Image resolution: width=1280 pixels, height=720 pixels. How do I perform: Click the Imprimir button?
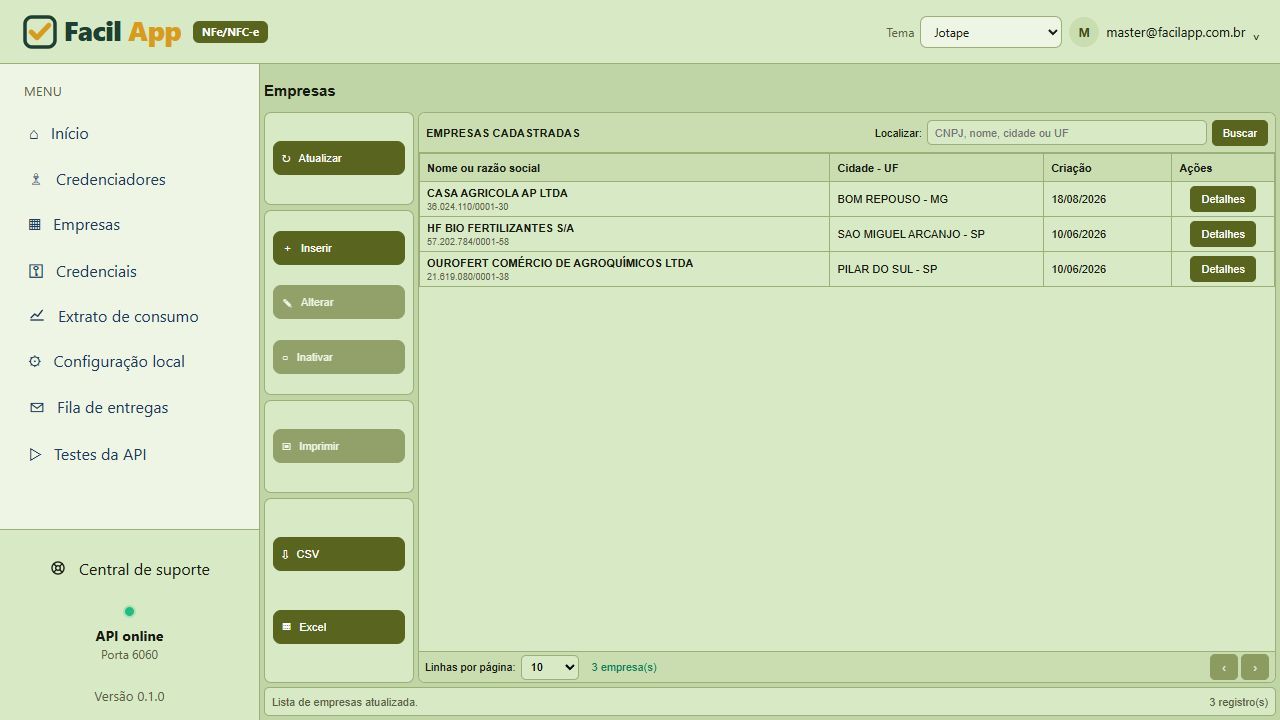(x=339, y=446)
